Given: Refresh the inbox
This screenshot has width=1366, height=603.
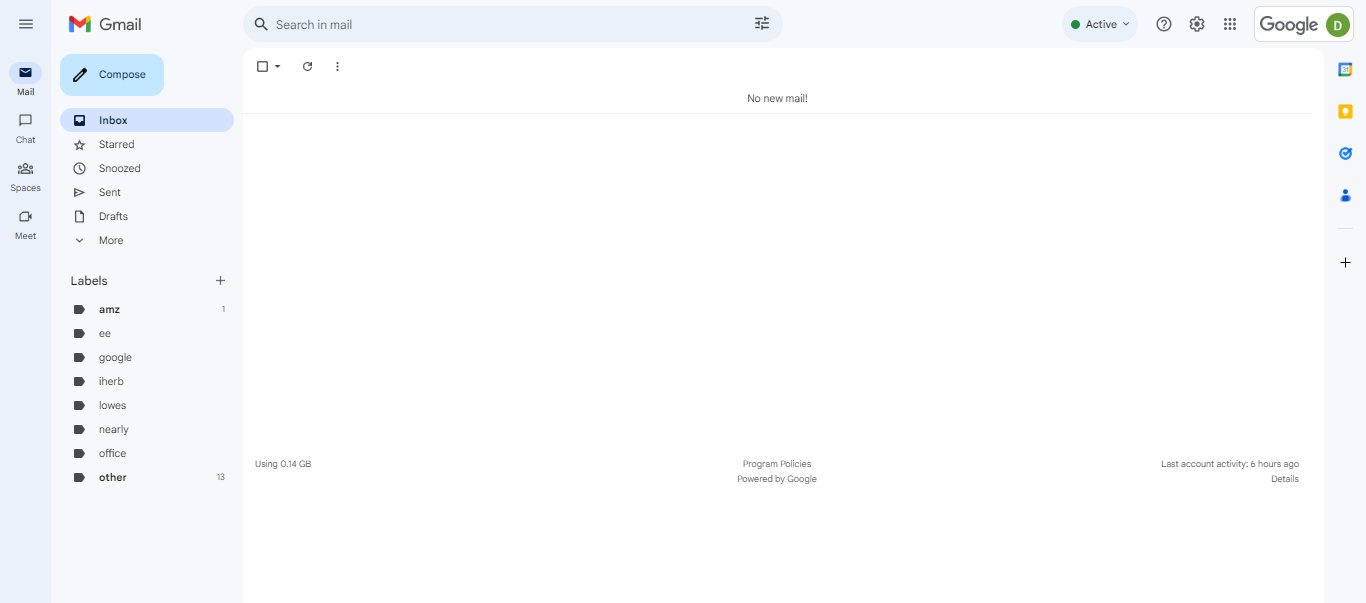Looking at the screenshot, I should tap(307, 67).
